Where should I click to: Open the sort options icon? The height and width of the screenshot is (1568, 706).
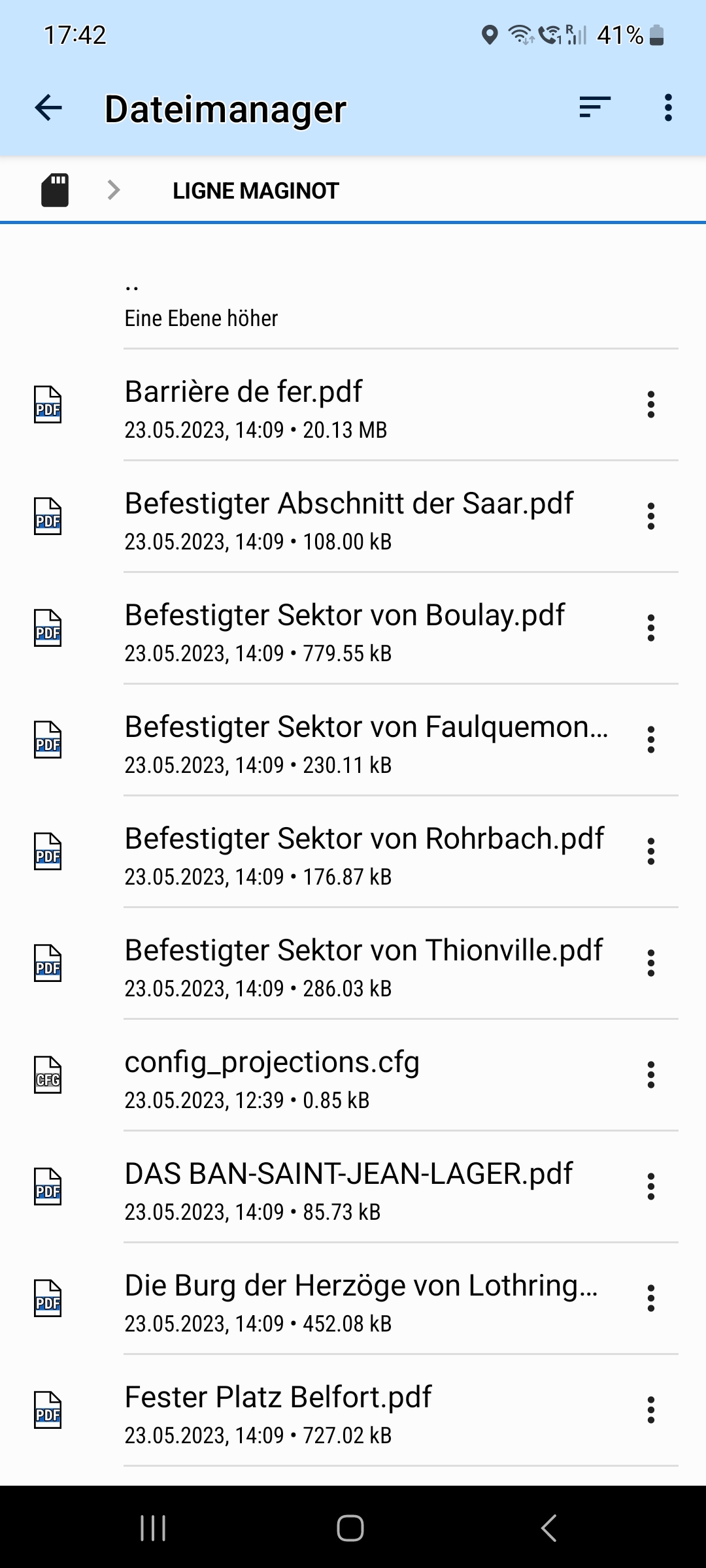(594, 108)
